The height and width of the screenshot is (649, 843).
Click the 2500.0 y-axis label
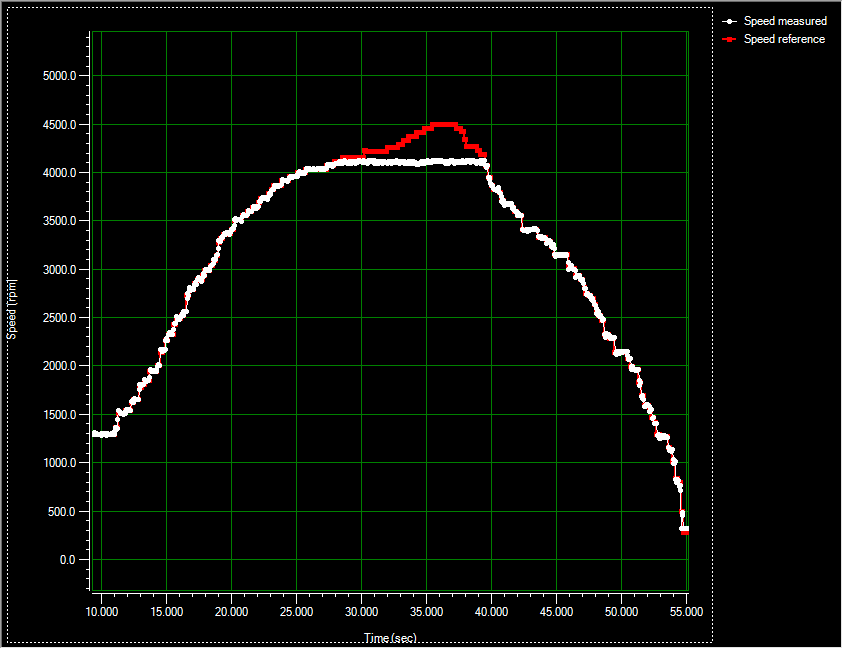(x=59, y=318)
